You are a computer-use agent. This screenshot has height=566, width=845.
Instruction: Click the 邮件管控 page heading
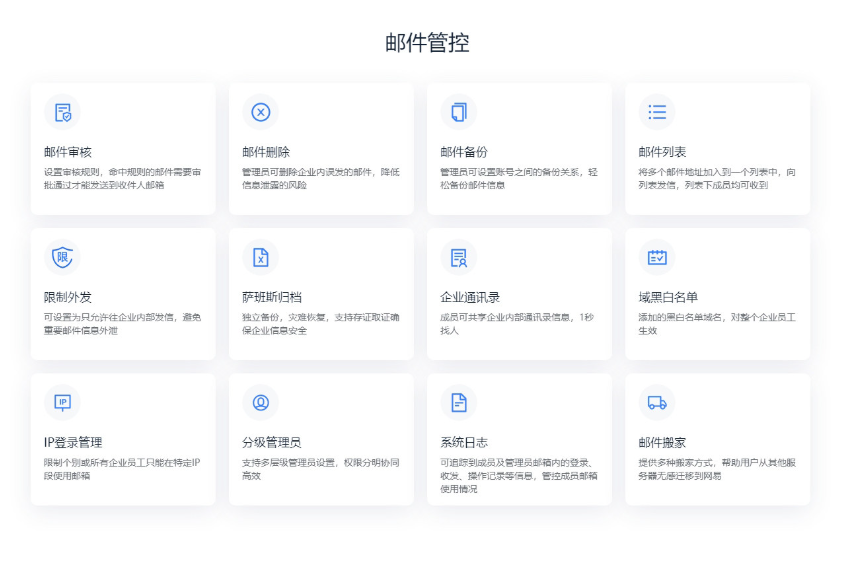point(427,43)
